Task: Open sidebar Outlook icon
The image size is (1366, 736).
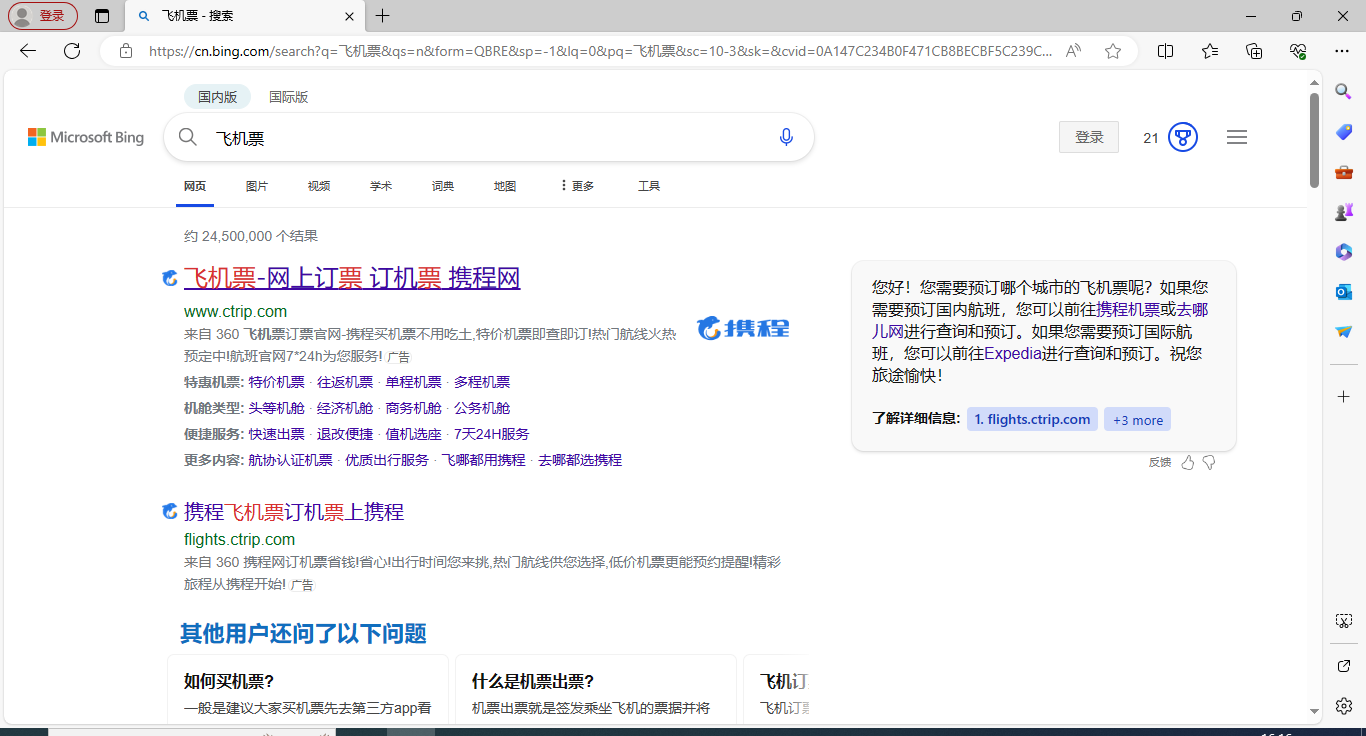Action: click(1344, 292)
